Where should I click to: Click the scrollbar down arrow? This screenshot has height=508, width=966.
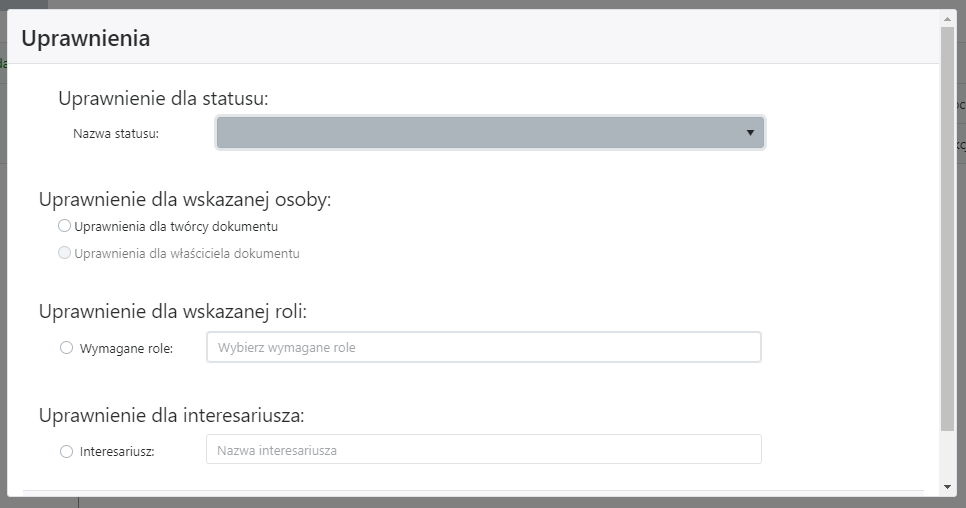pos(948,487)
